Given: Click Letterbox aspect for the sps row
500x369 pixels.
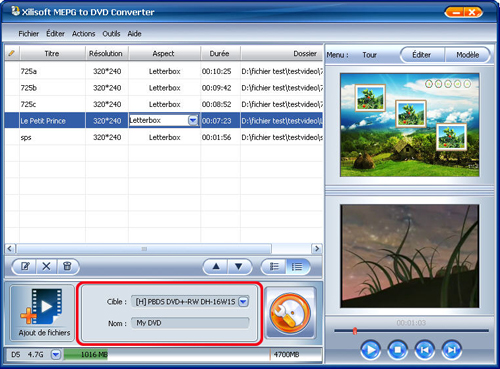Looking at the screenshot, I should coord(165,137).
